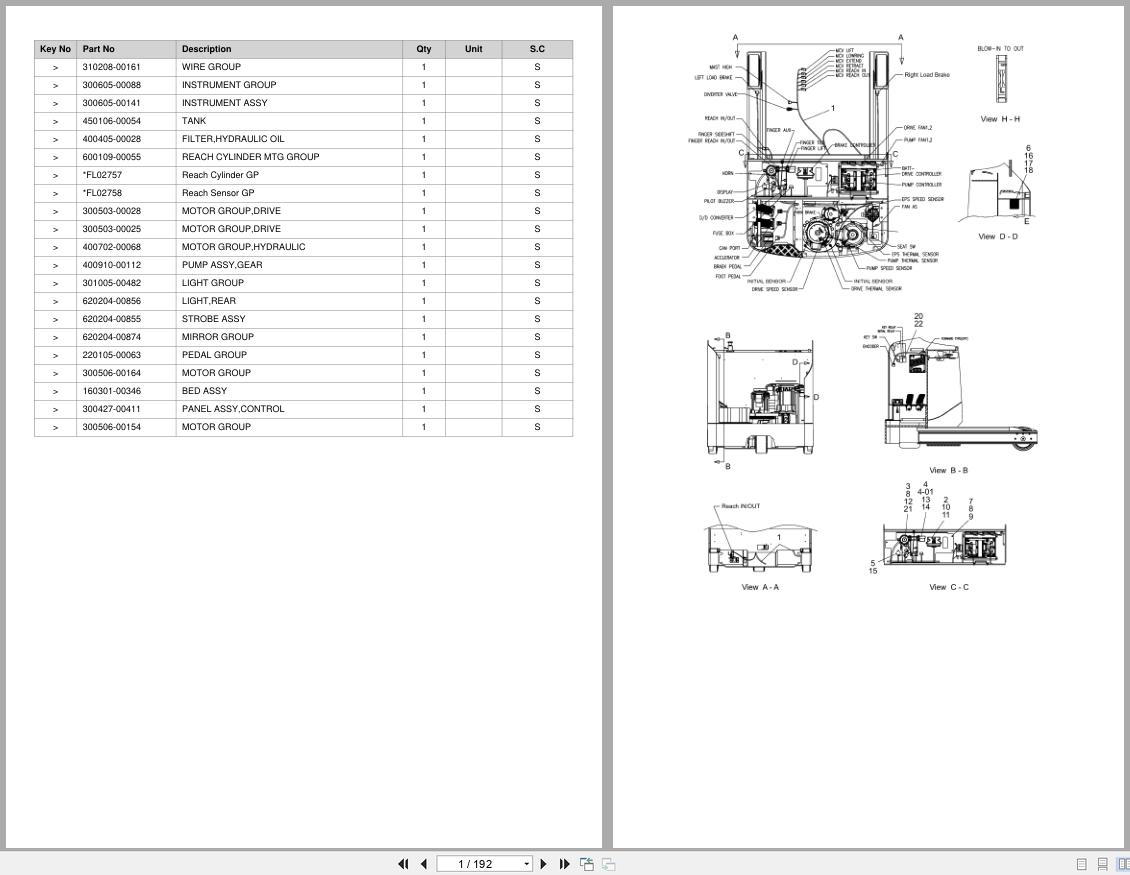Select part number 310208-00161
Viewport: 1130px width, 875px height.
coord(112,67)
